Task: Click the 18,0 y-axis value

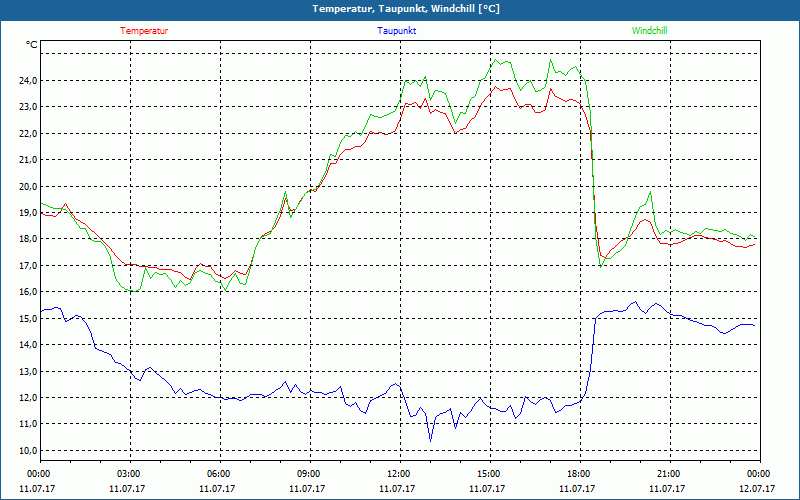Action: pyautogui.click(x=28, y=239)
